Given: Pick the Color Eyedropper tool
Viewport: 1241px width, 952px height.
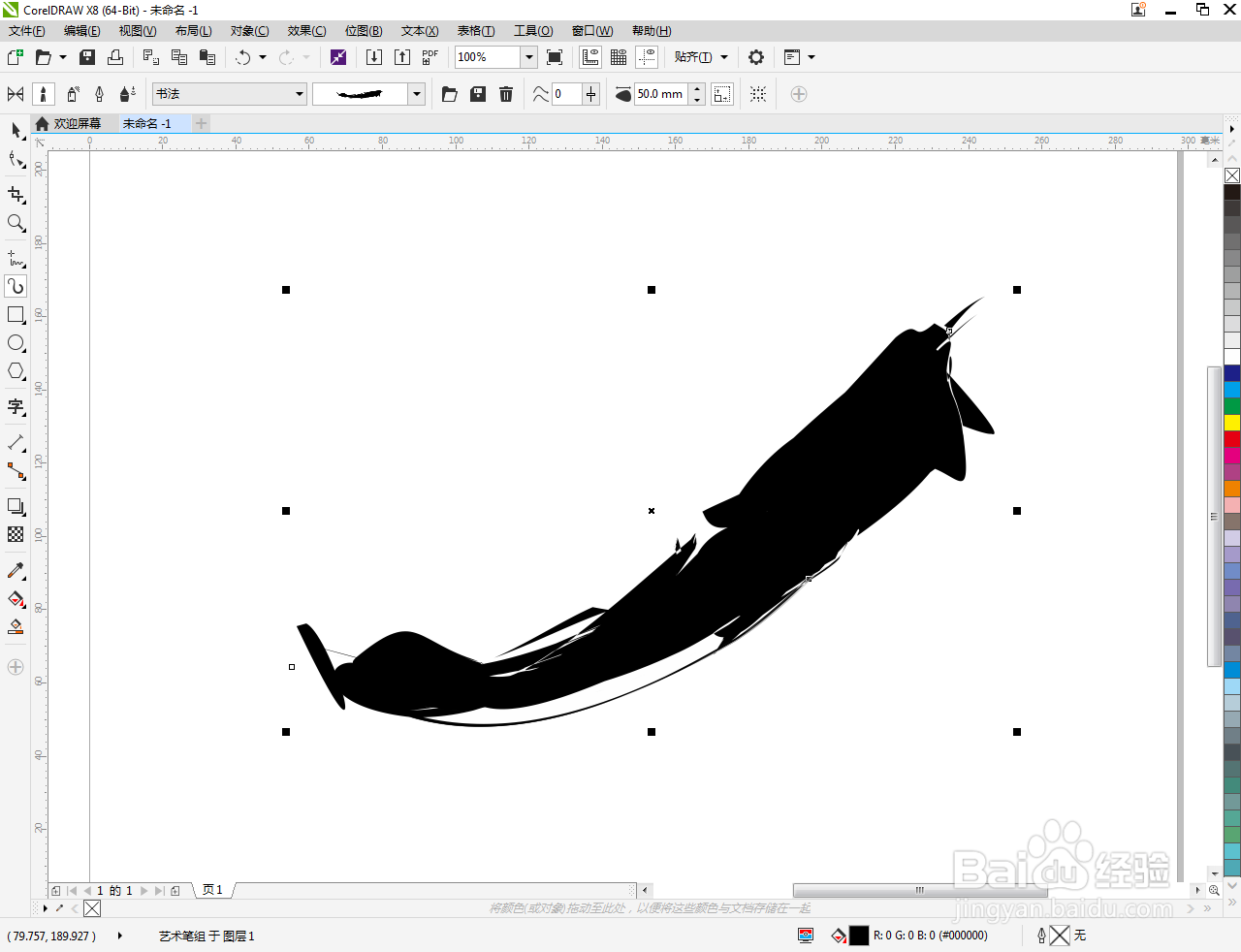Looking at the screenshot, I should pos(16,570).
